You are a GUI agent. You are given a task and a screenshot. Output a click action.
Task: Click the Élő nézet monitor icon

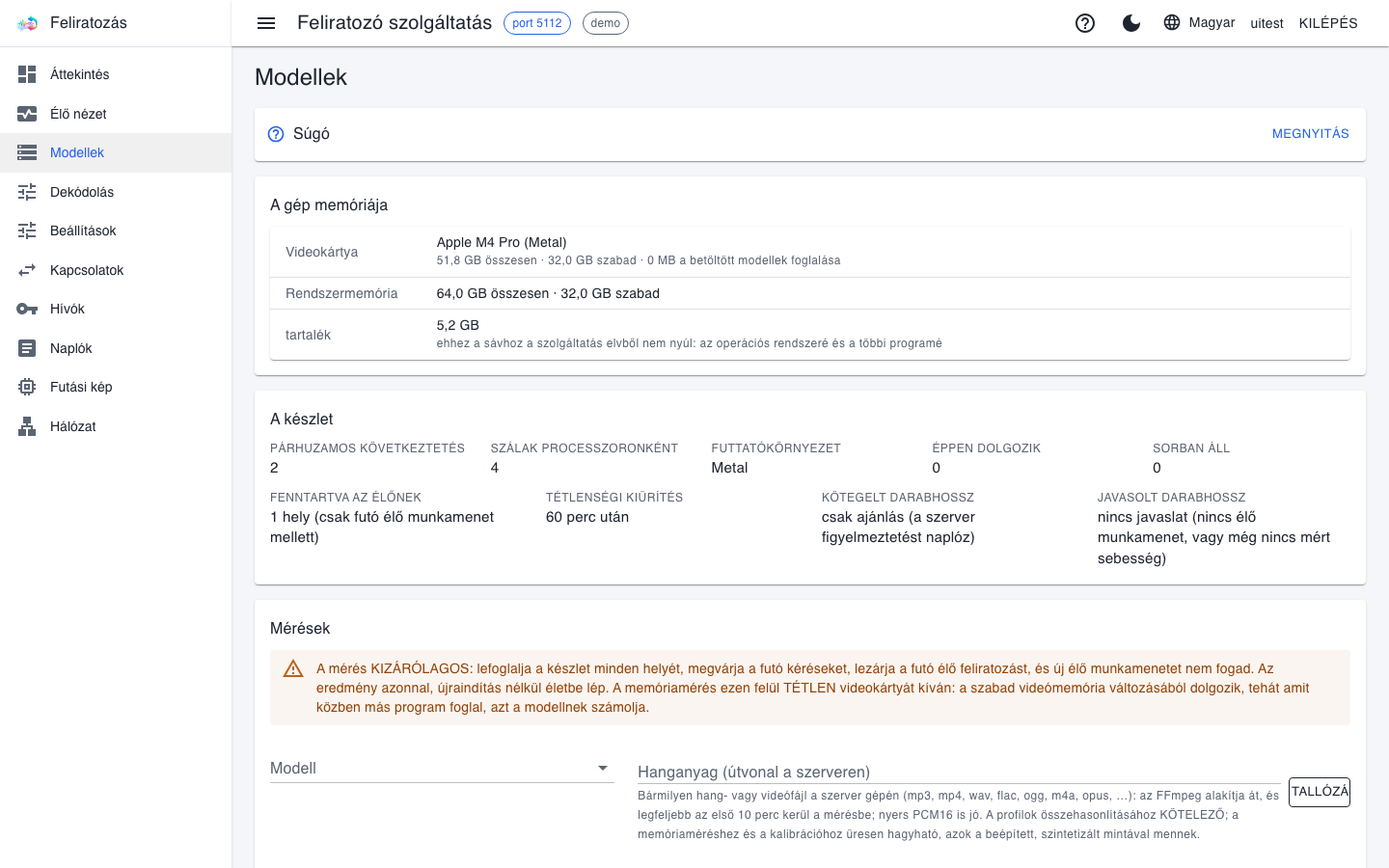[27, 114]
